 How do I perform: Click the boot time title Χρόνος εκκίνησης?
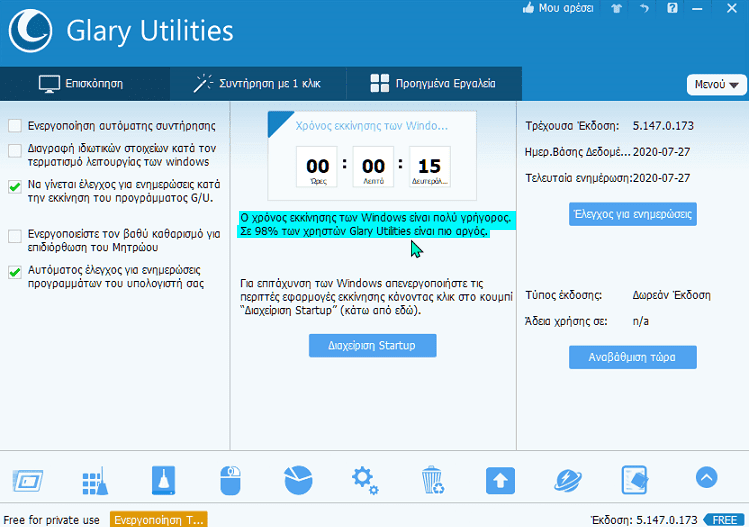click(372, 126)
